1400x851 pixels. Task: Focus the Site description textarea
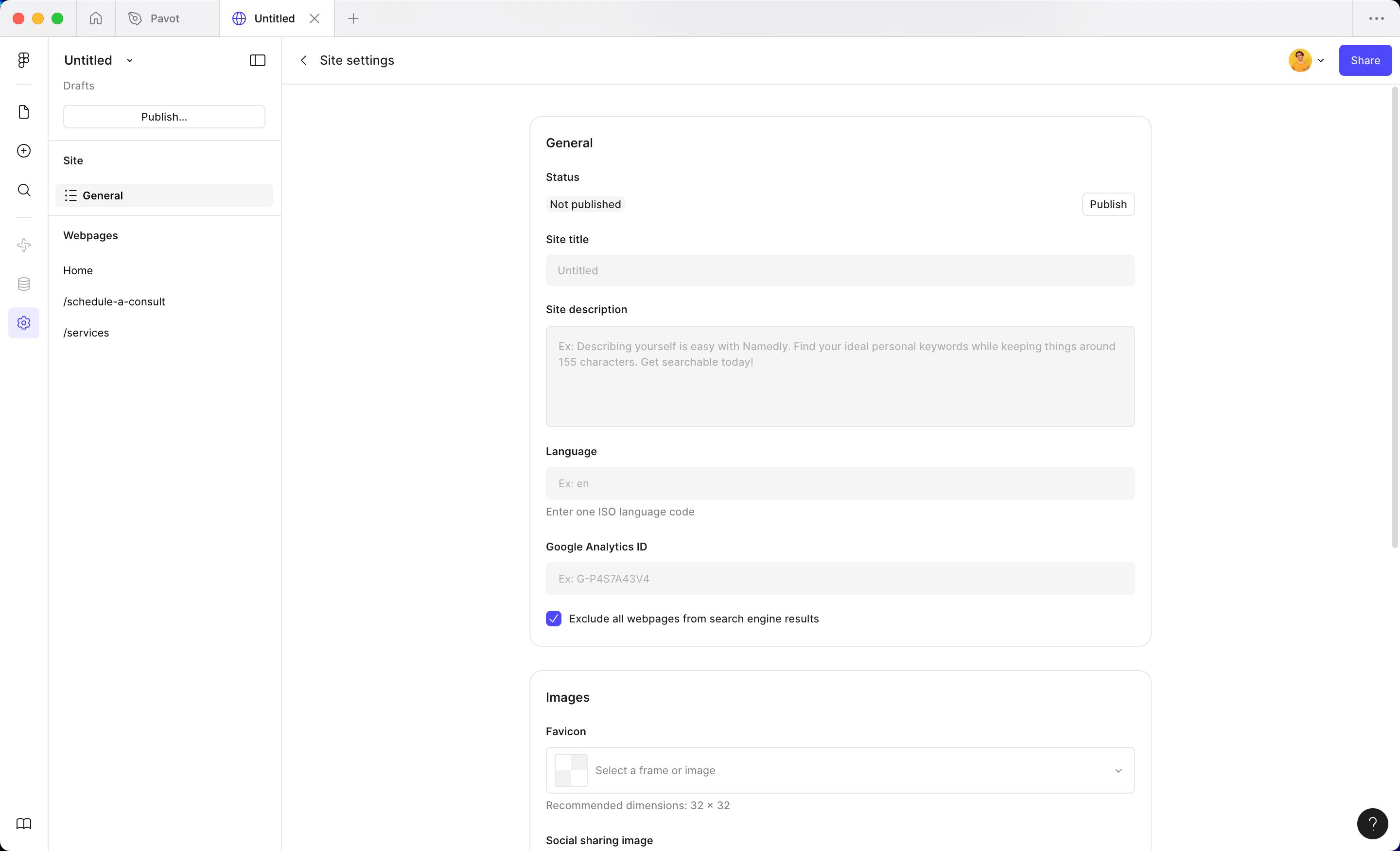pos(840,376)
